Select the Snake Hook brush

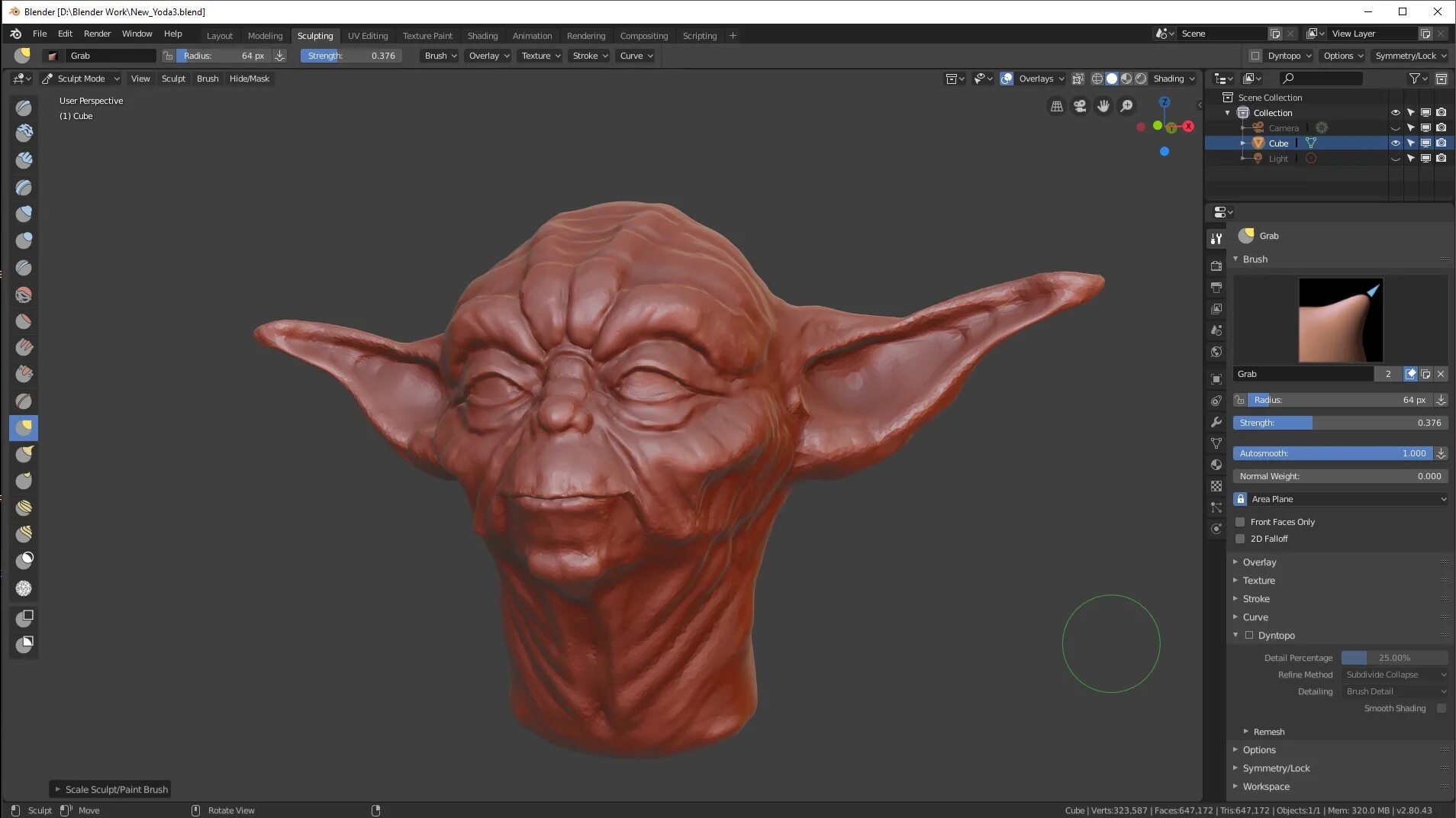(24, 455)
